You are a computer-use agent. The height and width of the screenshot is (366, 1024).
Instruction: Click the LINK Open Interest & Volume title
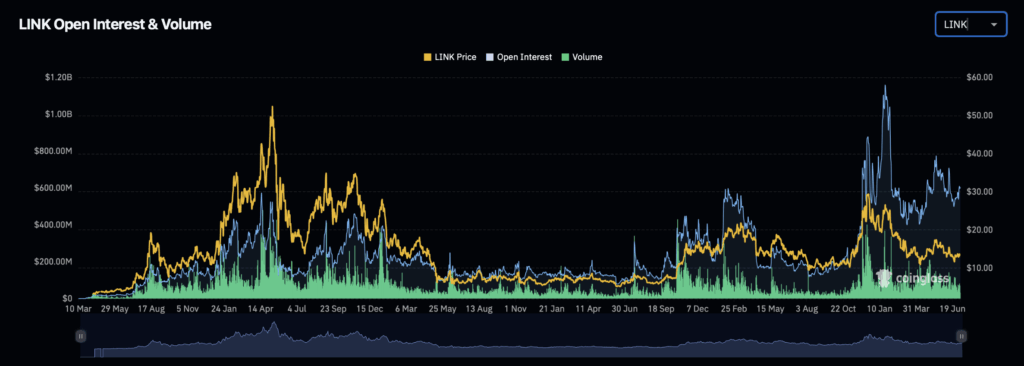[x=115, y=25]
